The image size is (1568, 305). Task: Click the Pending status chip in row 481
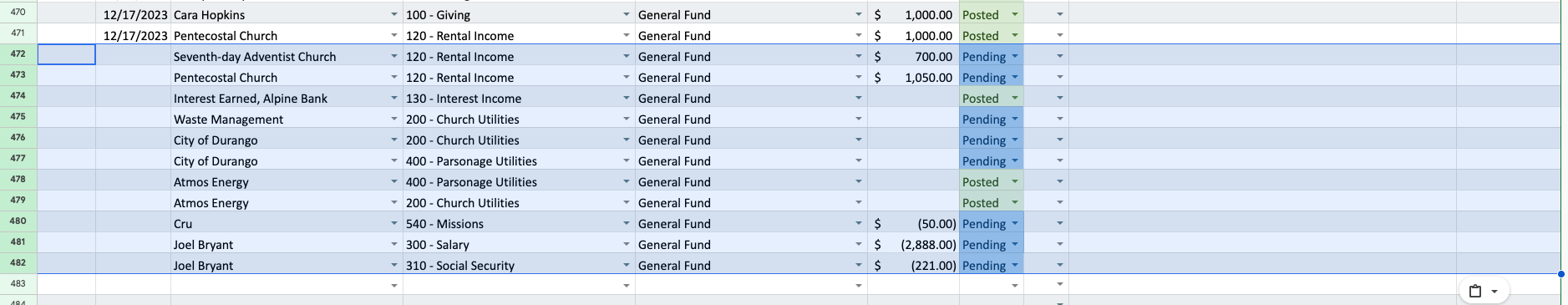(991, 244)
